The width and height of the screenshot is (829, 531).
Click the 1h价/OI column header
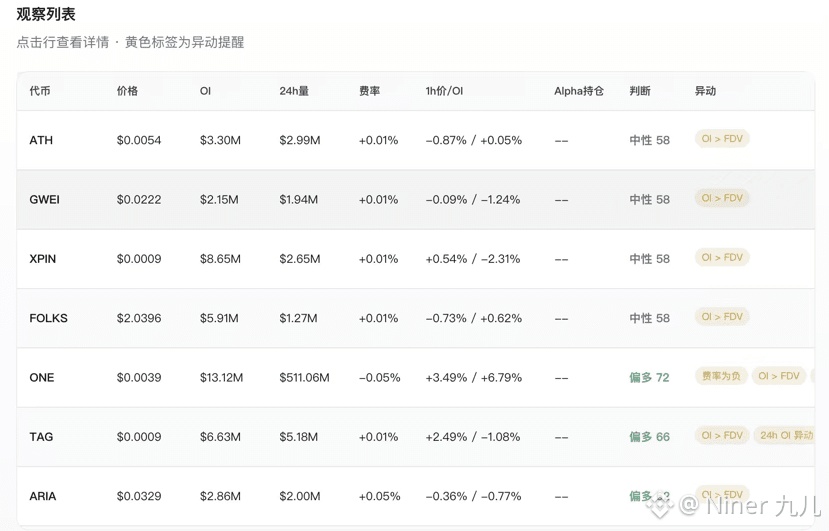click(444, 91)
